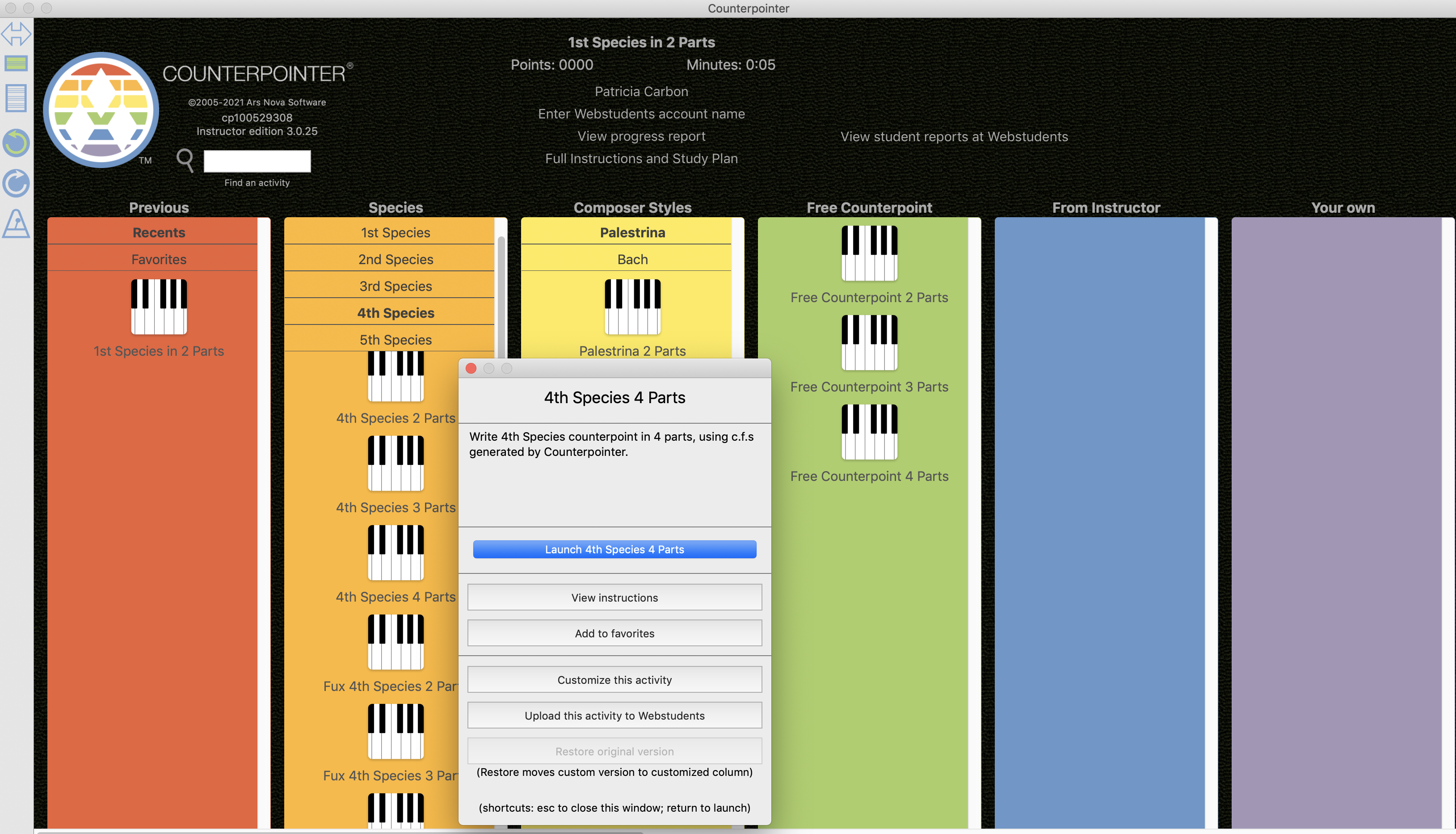
Task: Click the green undo circular arrow
Action: (x=16, y=143)
